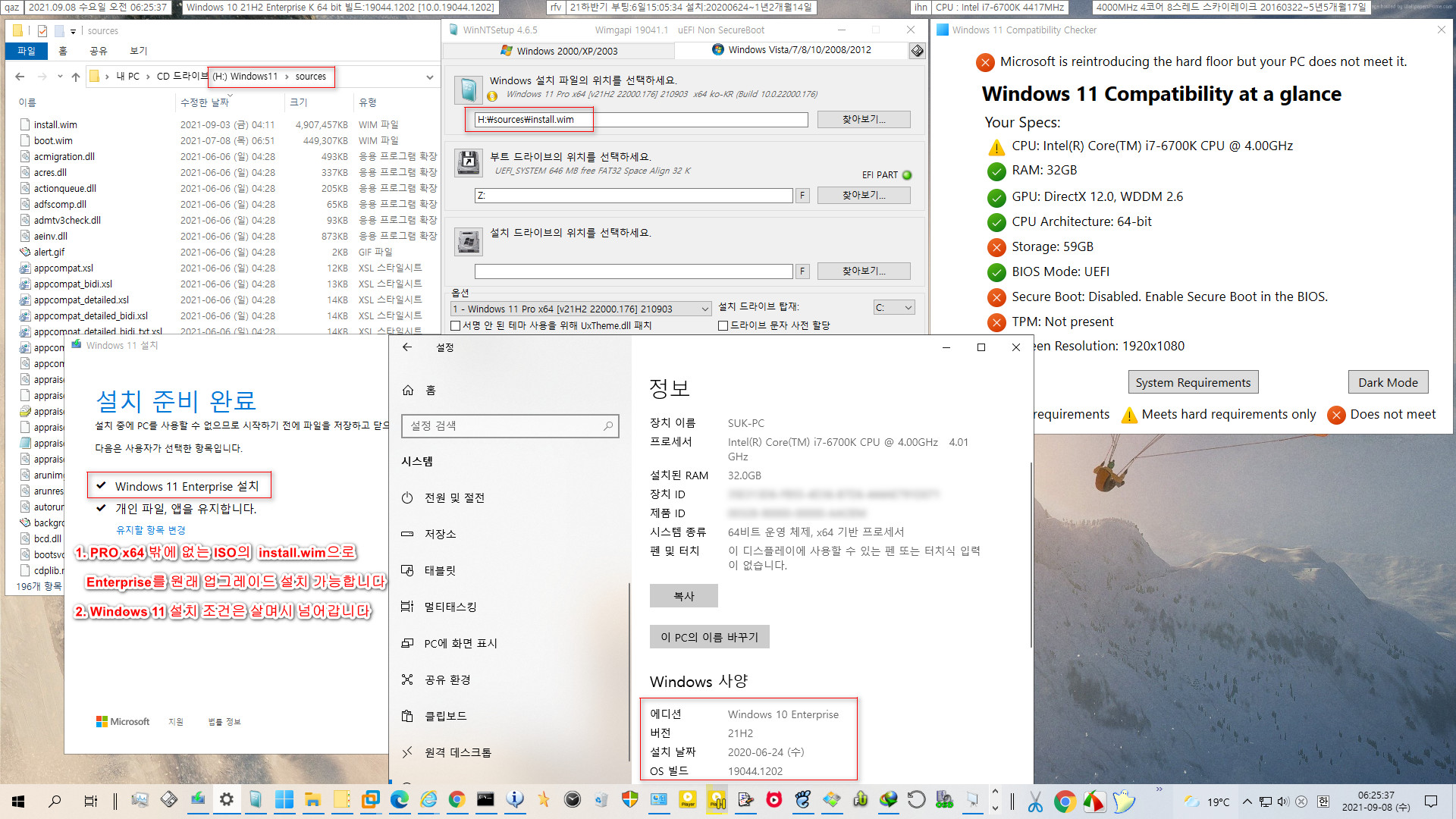Click the scissors icon in the taskbar
The image size is (1456, 819).
coord(1035,801)
